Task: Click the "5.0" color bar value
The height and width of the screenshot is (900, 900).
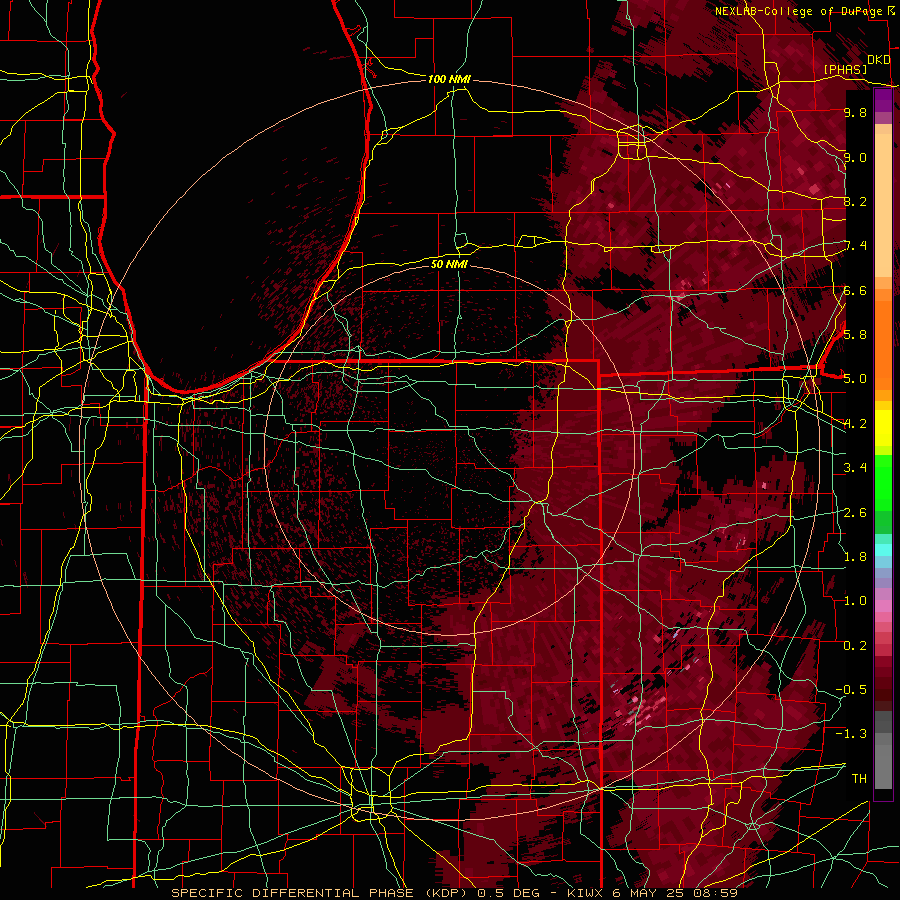Action: click(x=855, y=379)
